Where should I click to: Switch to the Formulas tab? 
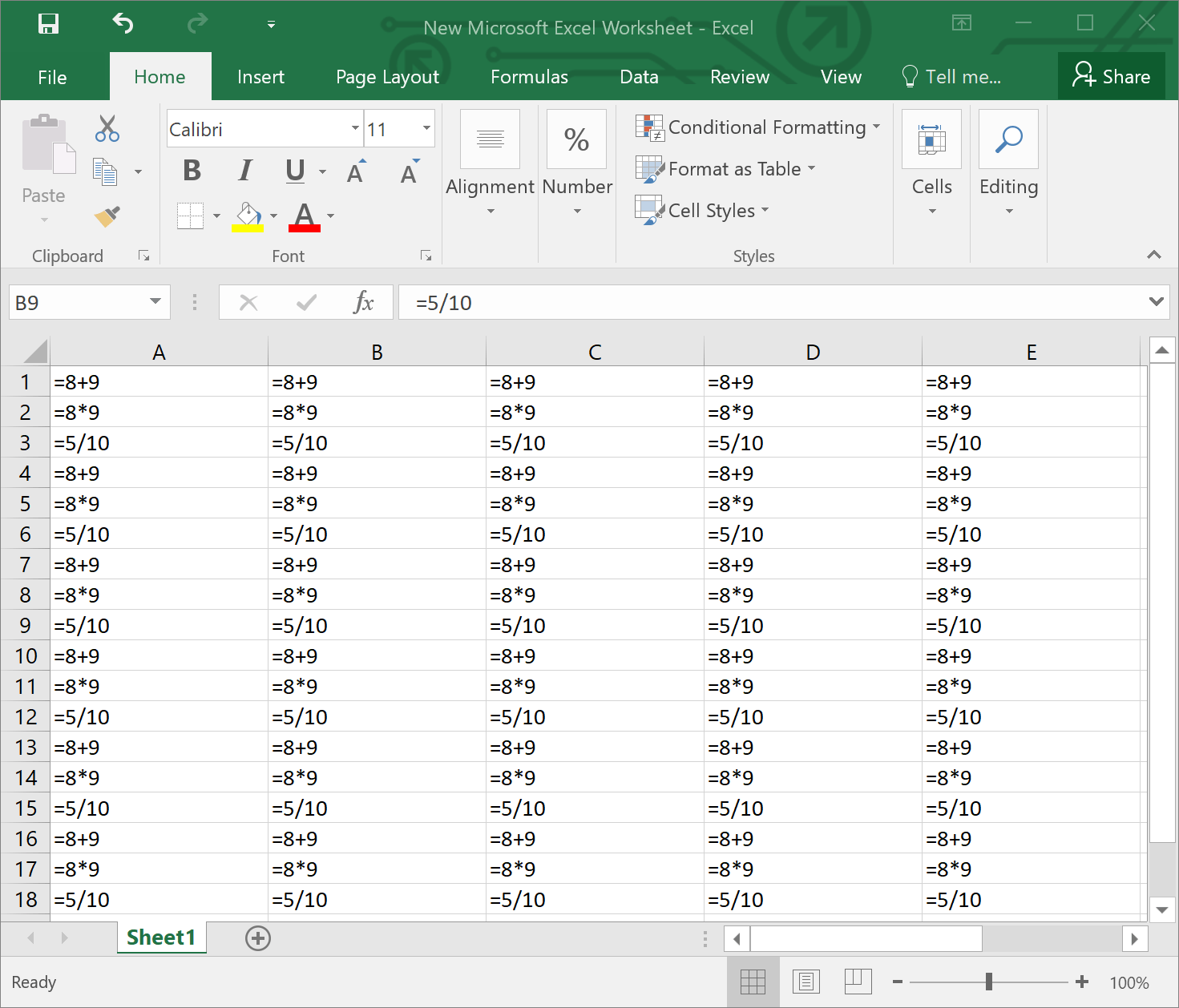coord(529,76)
